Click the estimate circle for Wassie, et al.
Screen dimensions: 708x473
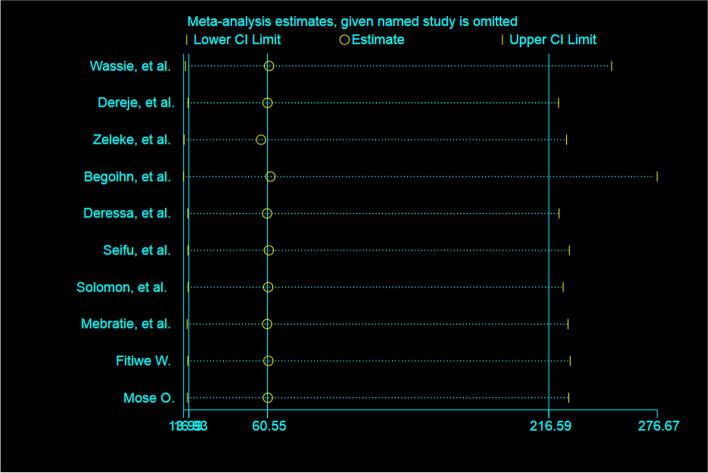269,66
